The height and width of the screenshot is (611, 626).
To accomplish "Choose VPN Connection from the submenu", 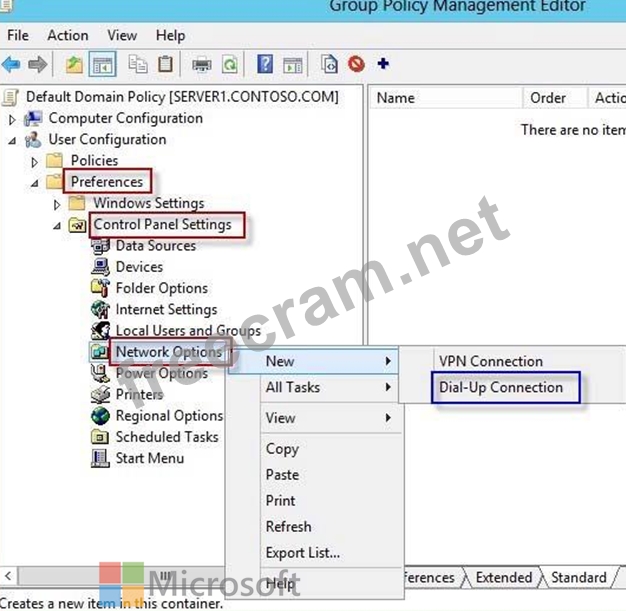I will 491,361.
